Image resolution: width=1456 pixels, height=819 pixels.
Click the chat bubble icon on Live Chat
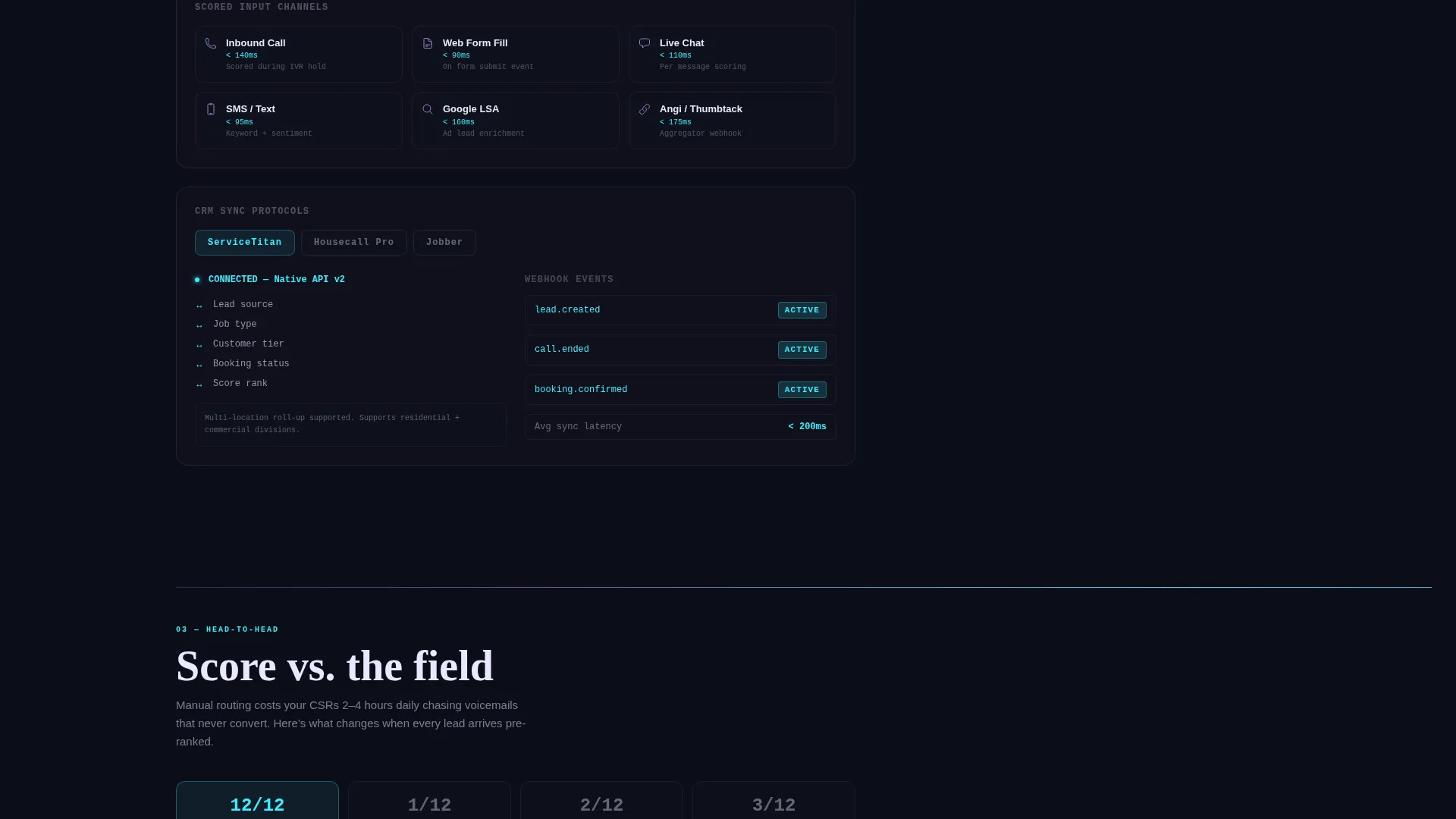(645, 43)
